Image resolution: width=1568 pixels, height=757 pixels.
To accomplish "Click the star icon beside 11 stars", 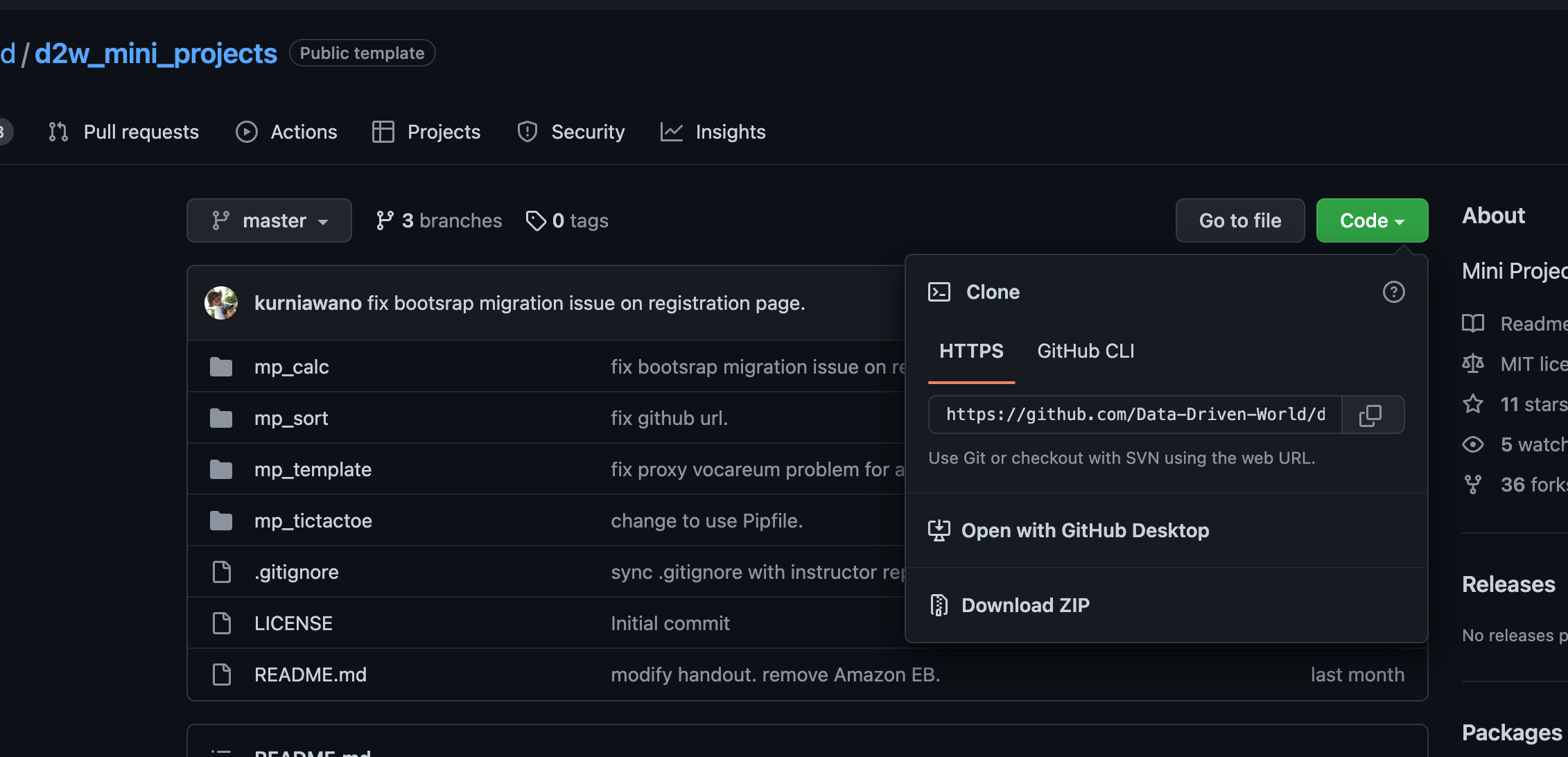I will click(1473, 404).
